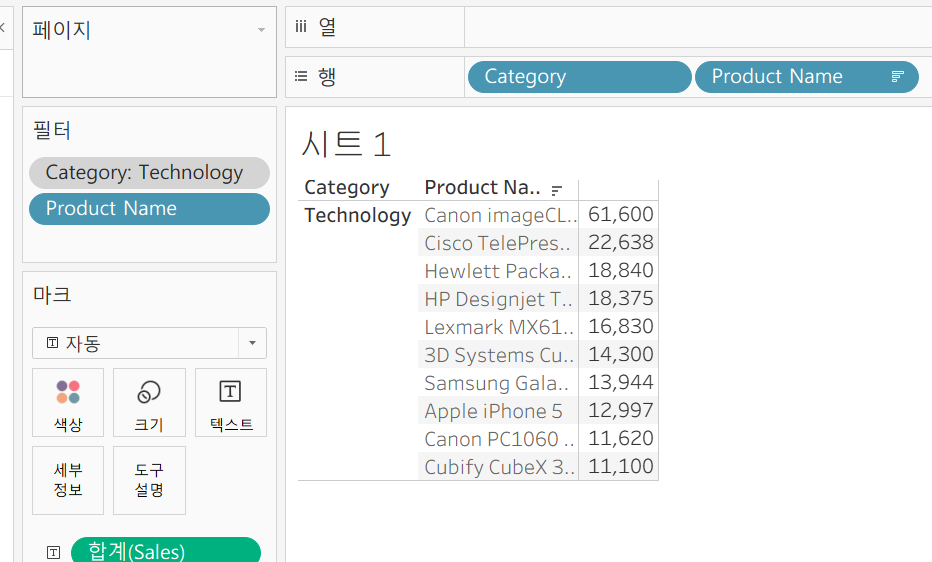Open the 도구 설명 (Tooltip) mark card
The width and height of the screenshot is (932, 562).
point(149,480)
